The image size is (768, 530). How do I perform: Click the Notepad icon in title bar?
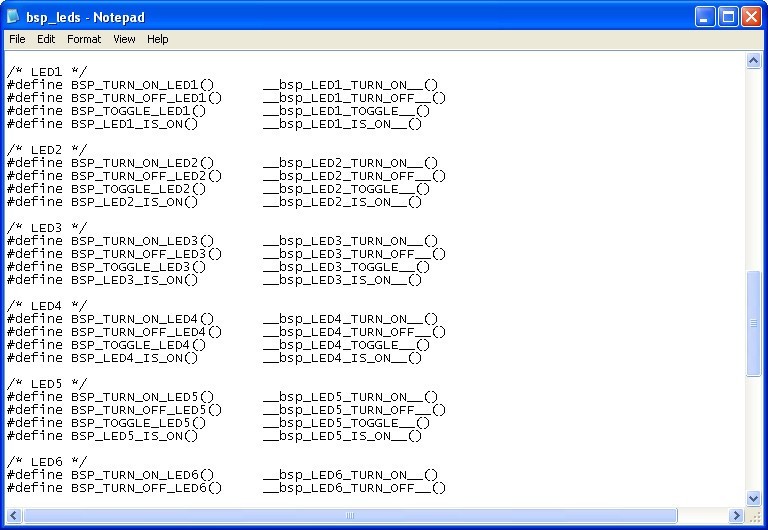pos(13,17)
